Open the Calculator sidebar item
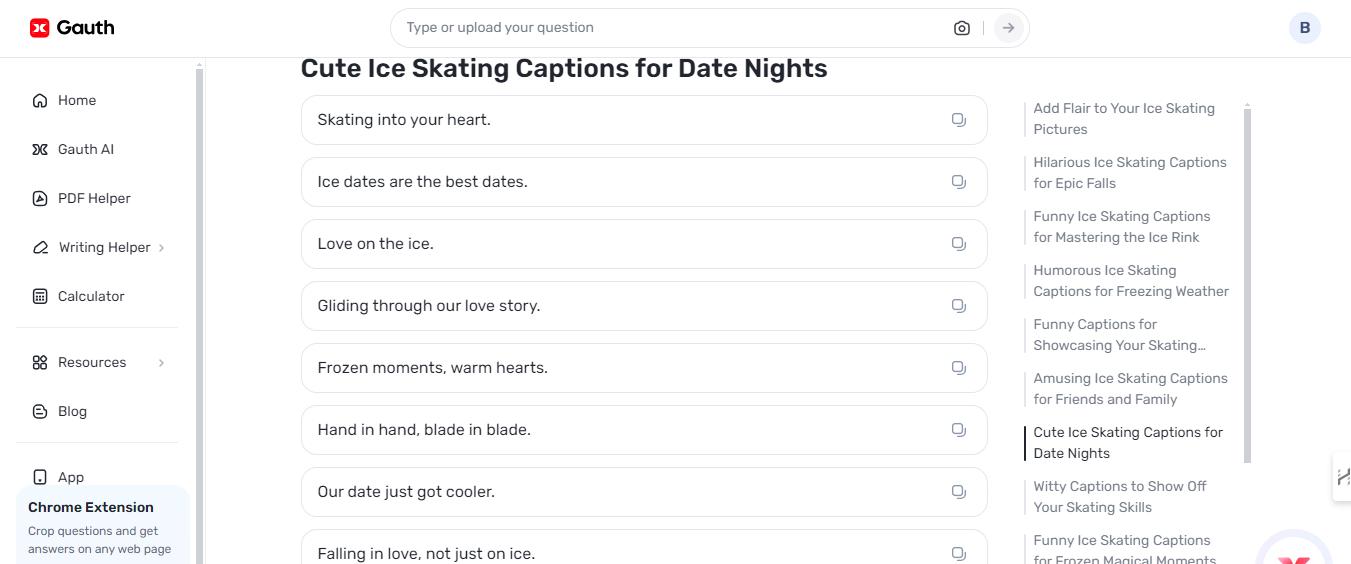The width and height of the screenshot is (1351, 564). click(90, 296)
